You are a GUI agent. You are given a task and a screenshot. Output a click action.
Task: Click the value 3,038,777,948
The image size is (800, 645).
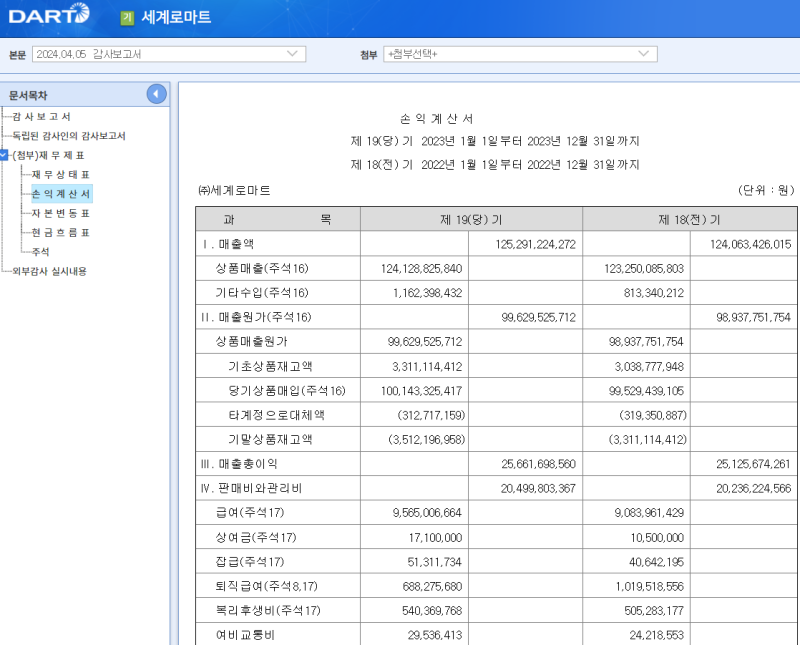click(x=649, y=366)
